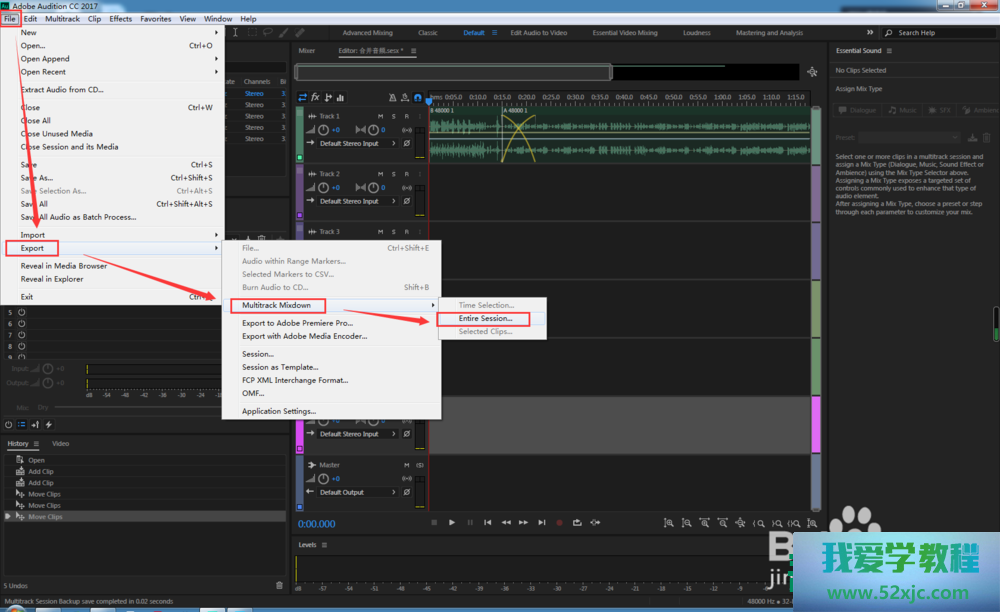Click Export to Adobe Premiere Pro...
This screenshot has height=612, width=1000.
tap(297, 323)
